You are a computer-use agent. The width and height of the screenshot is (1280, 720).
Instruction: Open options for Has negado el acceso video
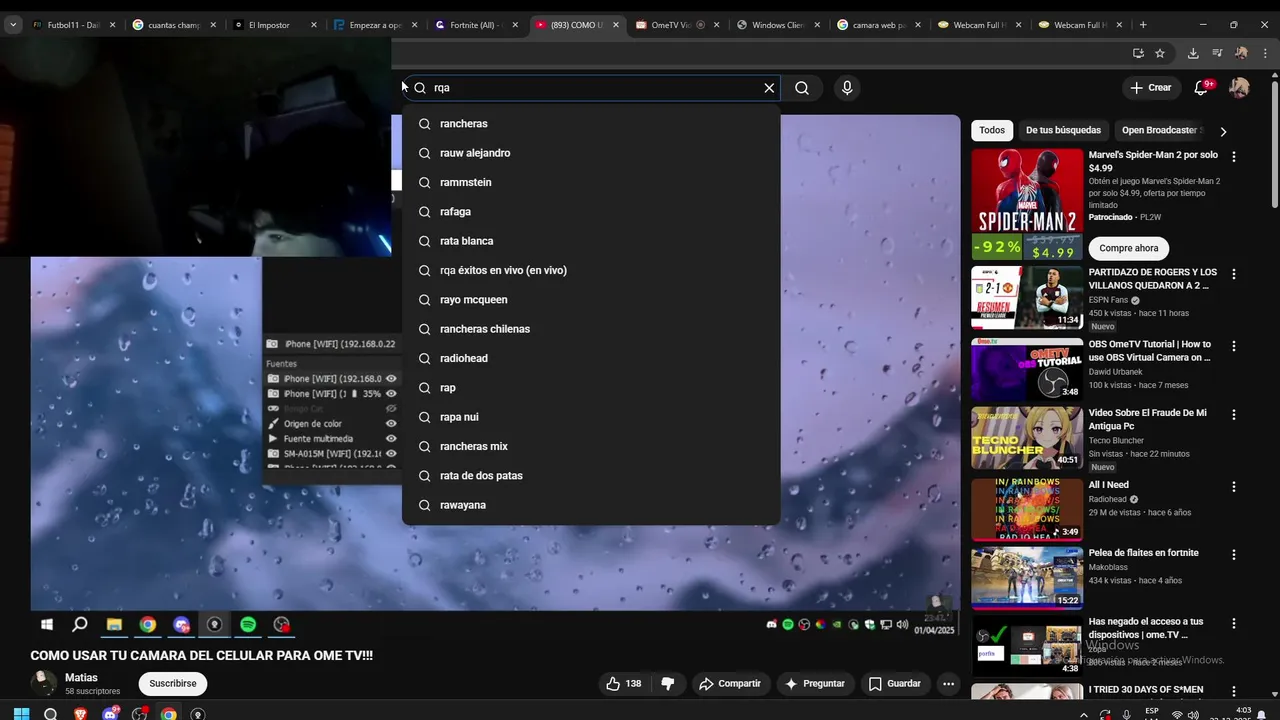1234,623
